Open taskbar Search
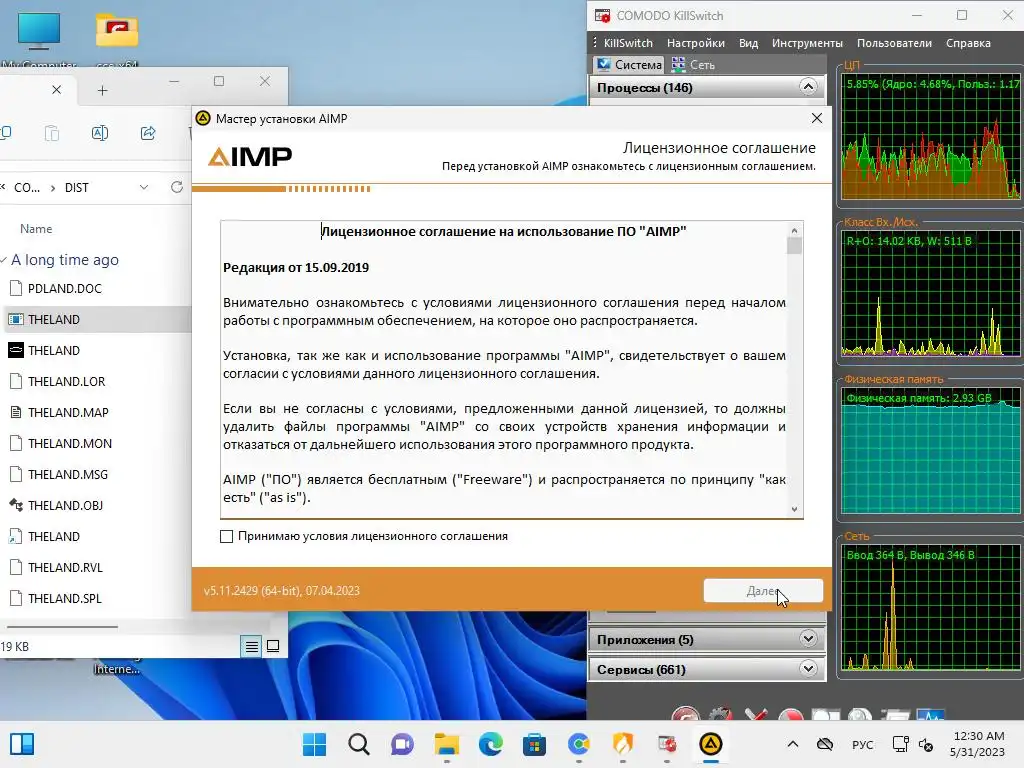The image size is (1024, 768). 359,744
